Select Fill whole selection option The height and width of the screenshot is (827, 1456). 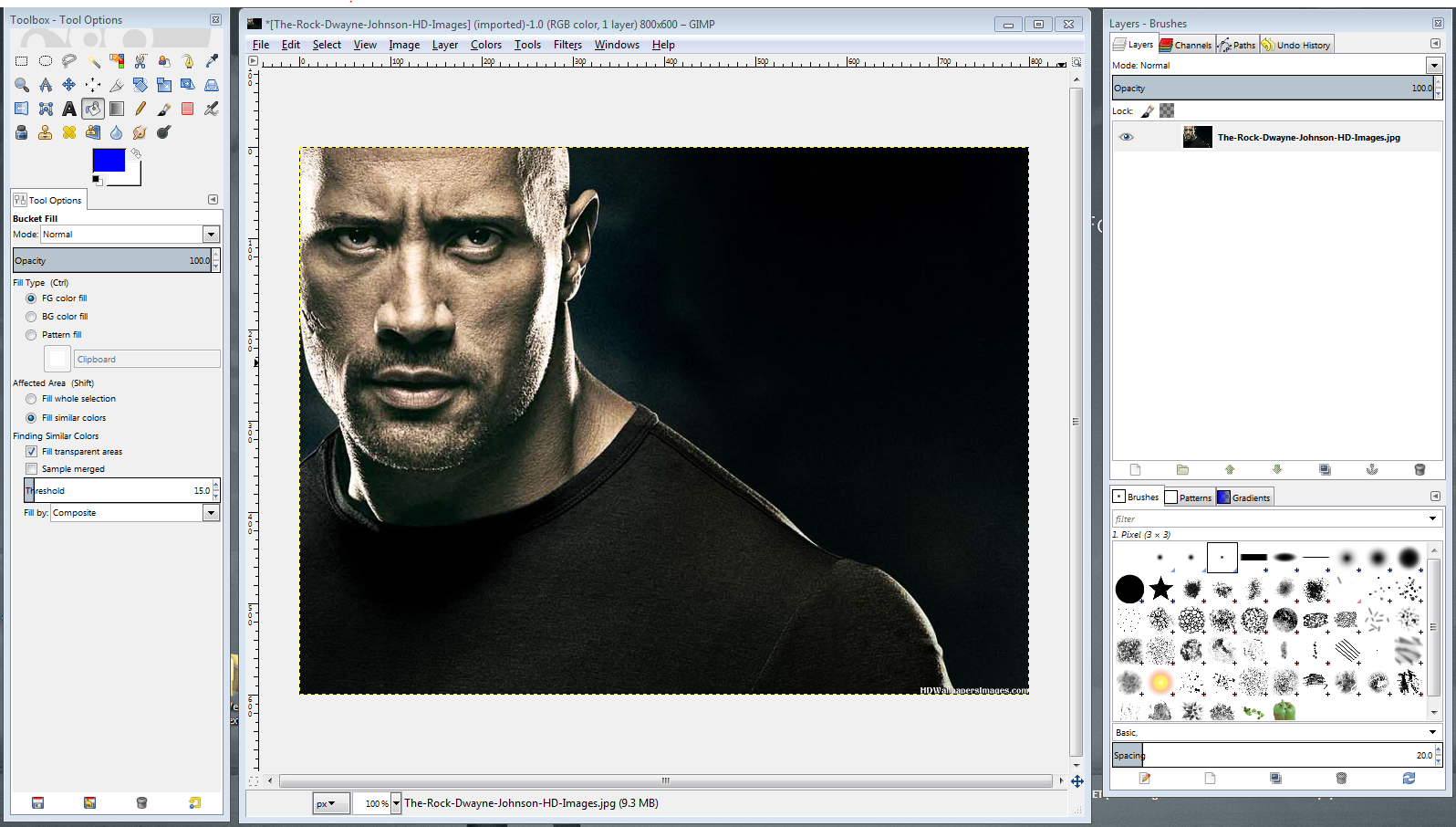point(71,399)
